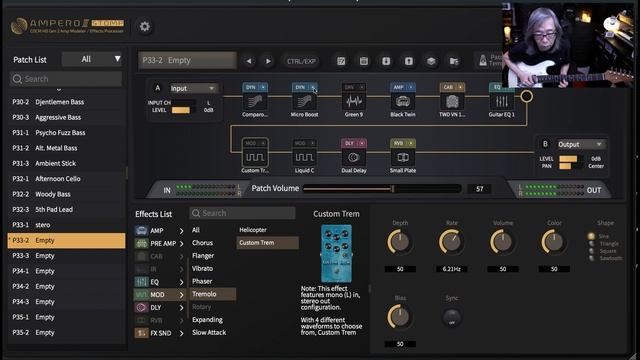Image resolution: width=640 pixels, height=360 pixels.
Task: Click the Custom Trem pedal image
Action: (x=336, y=253)
